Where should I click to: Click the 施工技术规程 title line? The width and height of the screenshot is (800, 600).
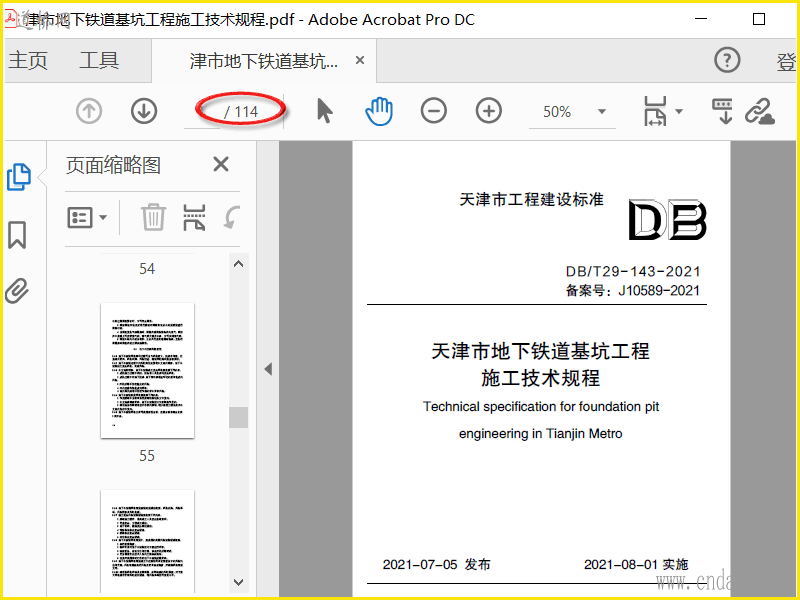tap(540, 378)
